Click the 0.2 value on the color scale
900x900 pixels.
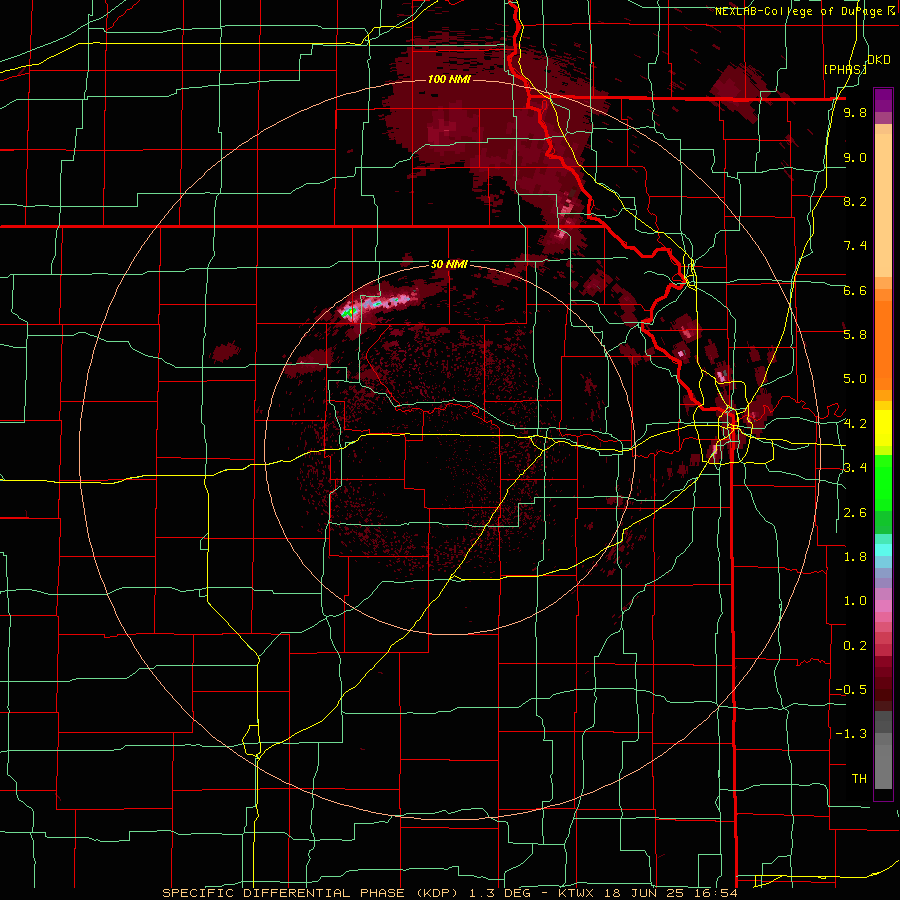855,646
